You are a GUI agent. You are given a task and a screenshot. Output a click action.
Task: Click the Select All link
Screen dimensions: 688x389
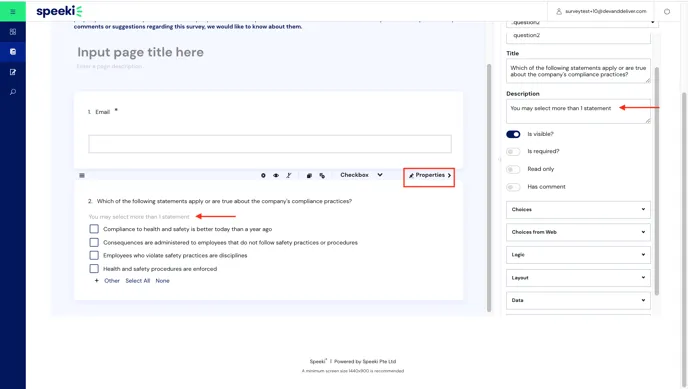coord(138,281)
